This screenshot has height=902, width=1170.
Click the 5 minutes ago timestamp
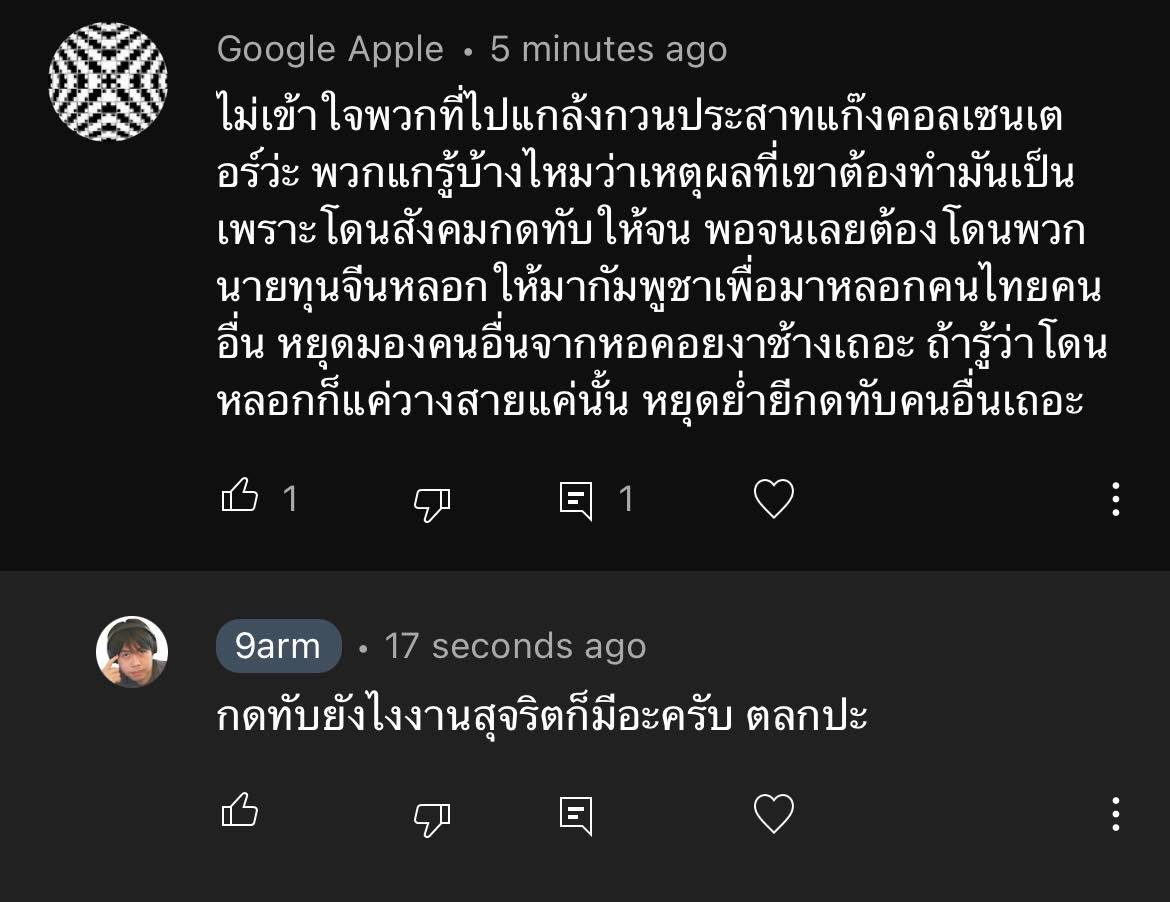point(608,49)
